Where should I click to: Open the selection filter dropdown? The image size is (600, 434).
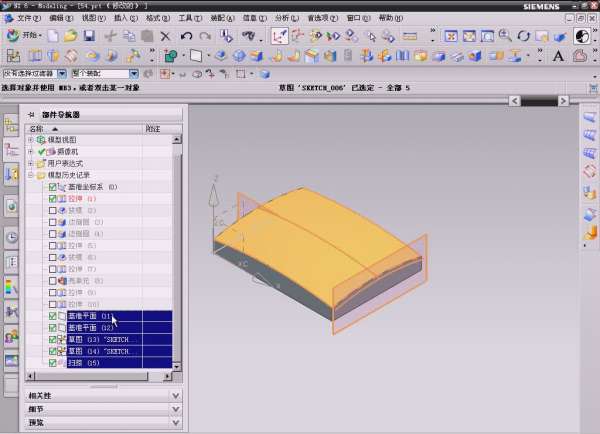pyautogui.click(x=61, y=73)
